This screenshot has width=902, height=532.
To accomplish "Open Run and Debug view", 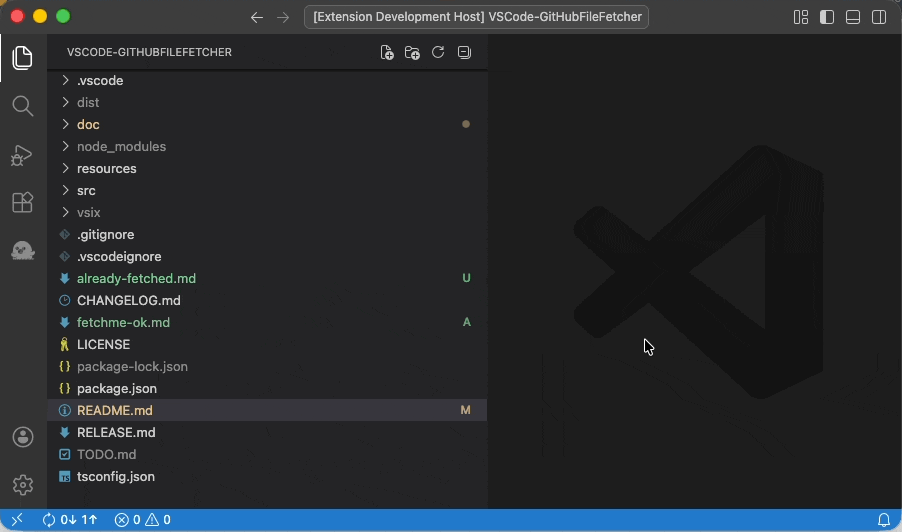I will coord(22,155).
